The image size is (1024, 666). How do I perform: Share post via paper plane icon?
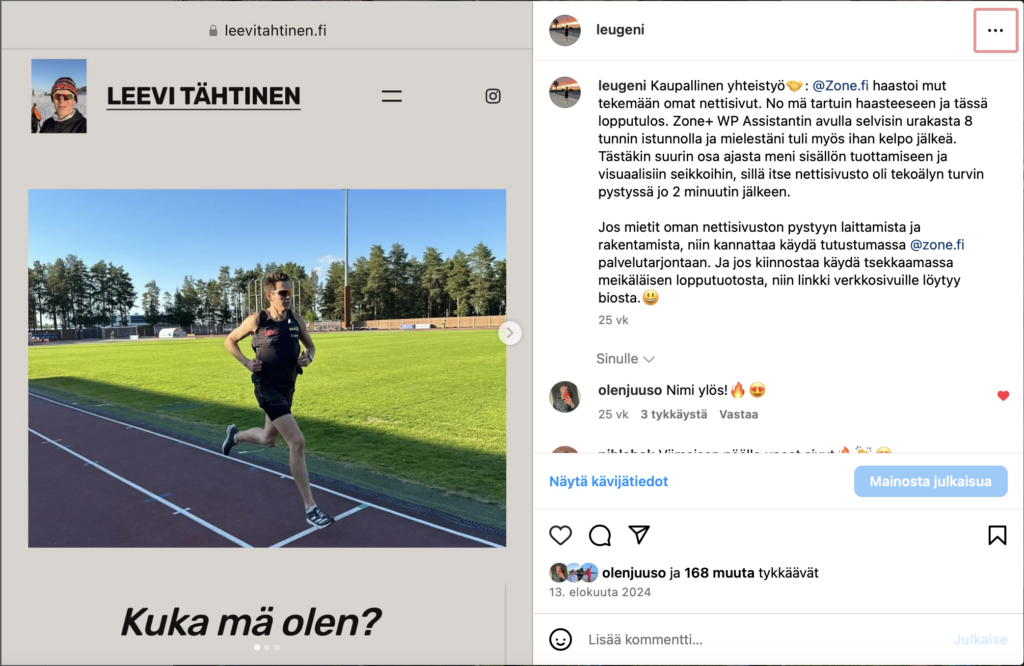(x=639, y=535)
